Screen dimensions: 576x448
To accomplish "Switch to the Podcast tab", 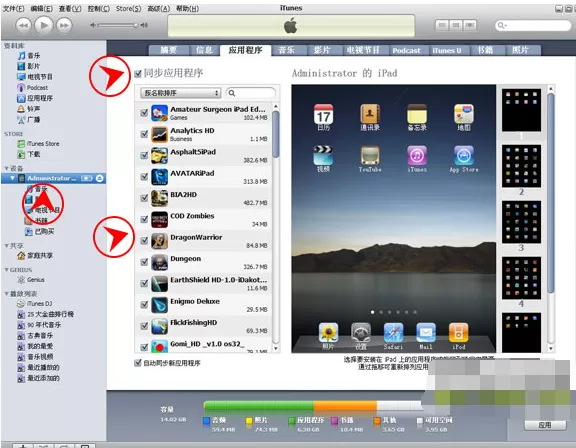I will (x=406, y=50).
